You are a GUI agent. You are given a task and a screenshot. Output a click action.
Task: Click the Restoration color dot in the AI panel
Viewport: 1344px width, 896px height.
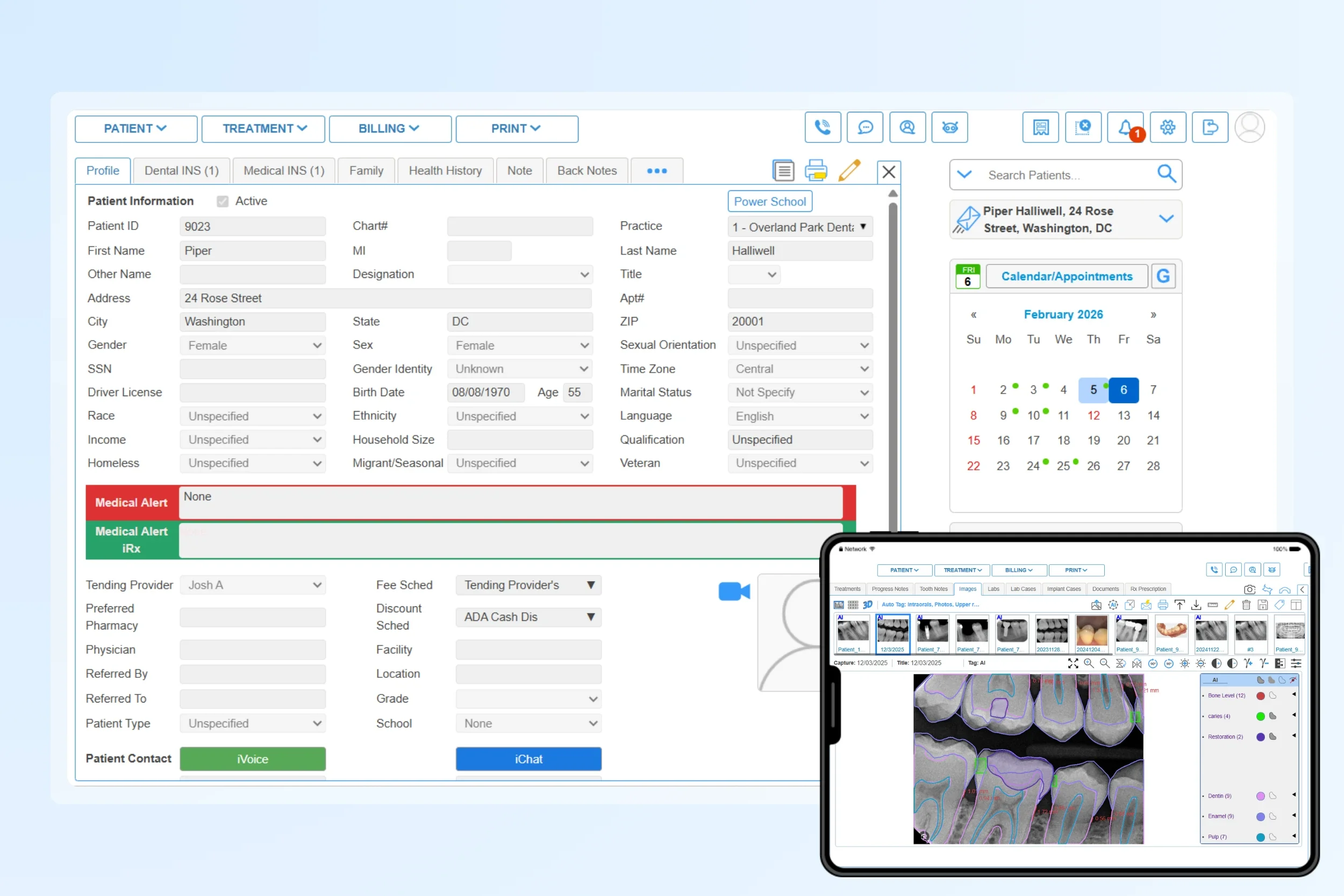[1261, 736]
